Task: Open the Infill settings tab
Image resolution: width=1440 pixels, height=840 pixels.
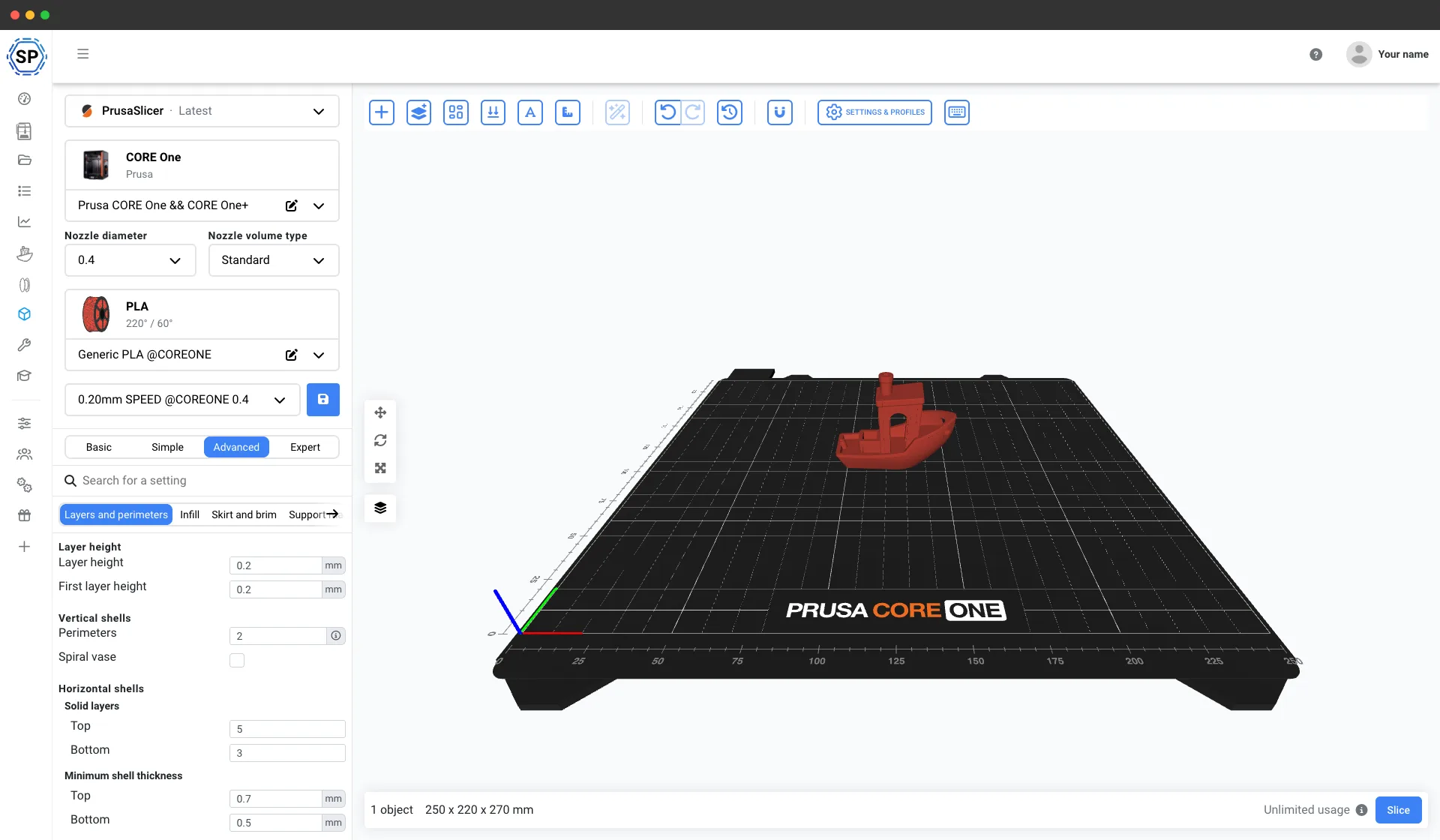Action: [190, 514]
